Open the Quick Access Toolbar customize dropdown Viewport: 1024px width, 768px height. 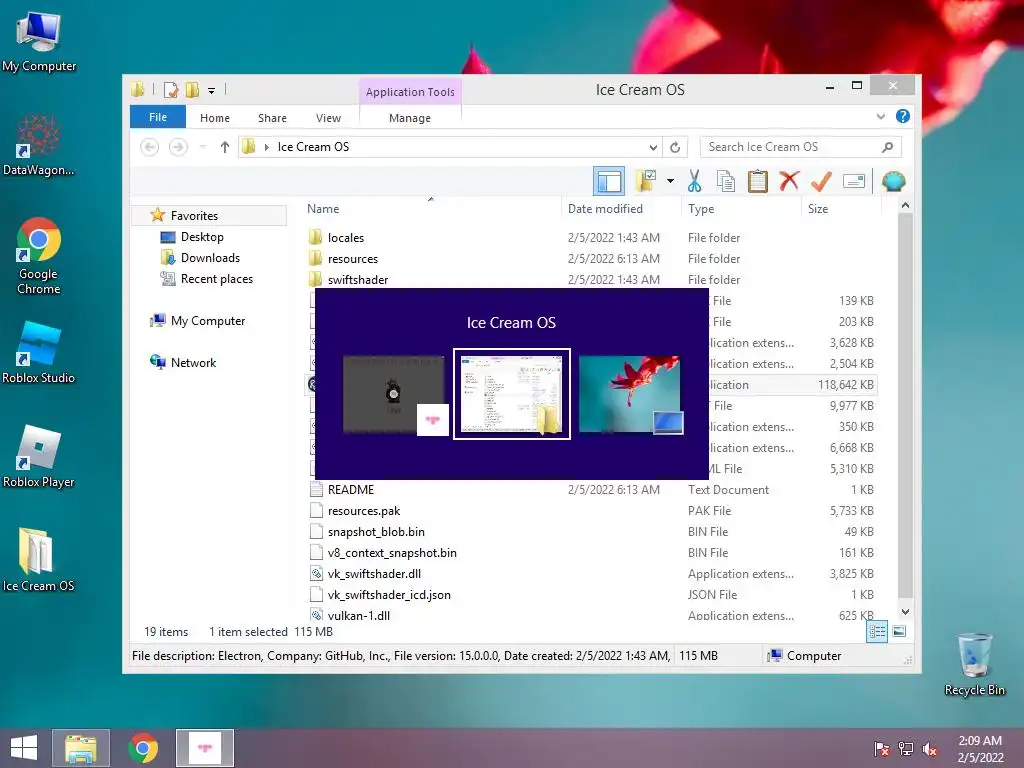coord(211,91)
